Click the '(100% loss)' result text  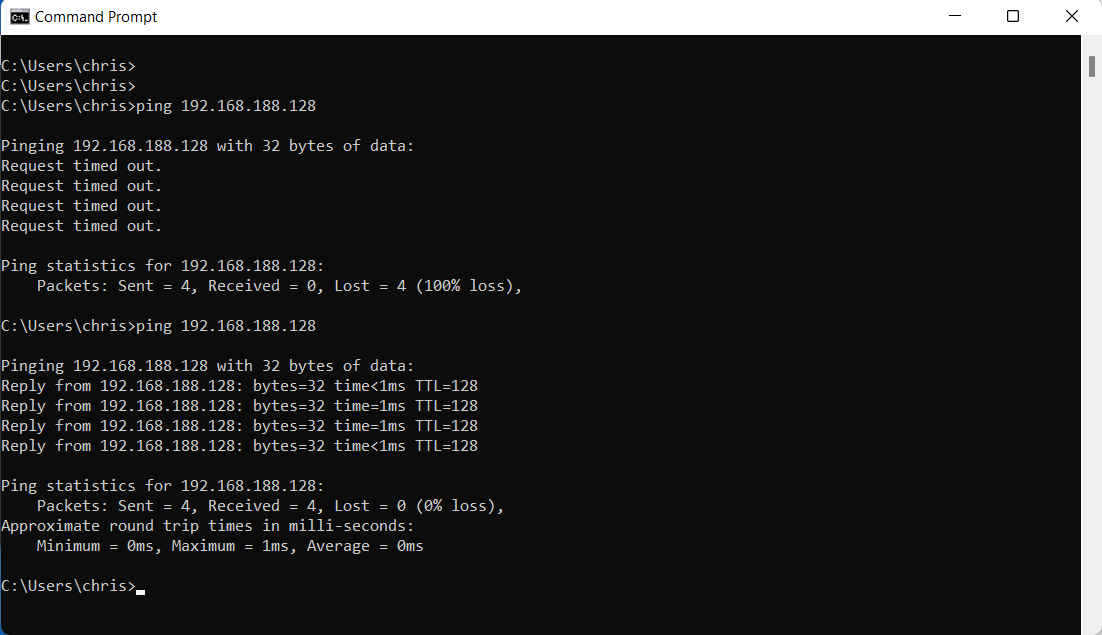pos(465,285)
